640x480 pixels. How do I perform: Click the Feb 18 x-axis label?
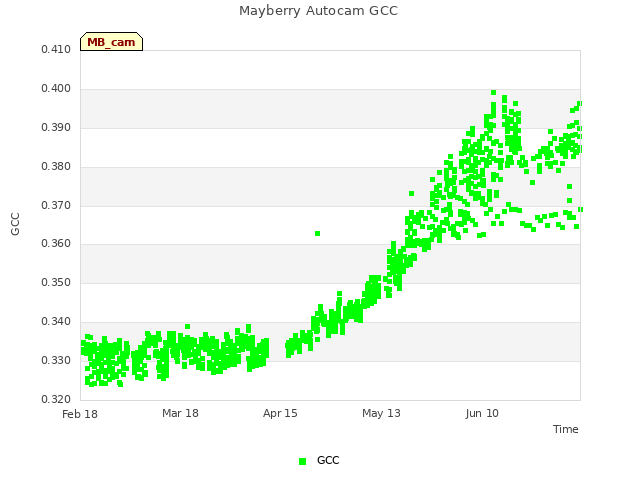pyautogui.click(x=80, y=414)
